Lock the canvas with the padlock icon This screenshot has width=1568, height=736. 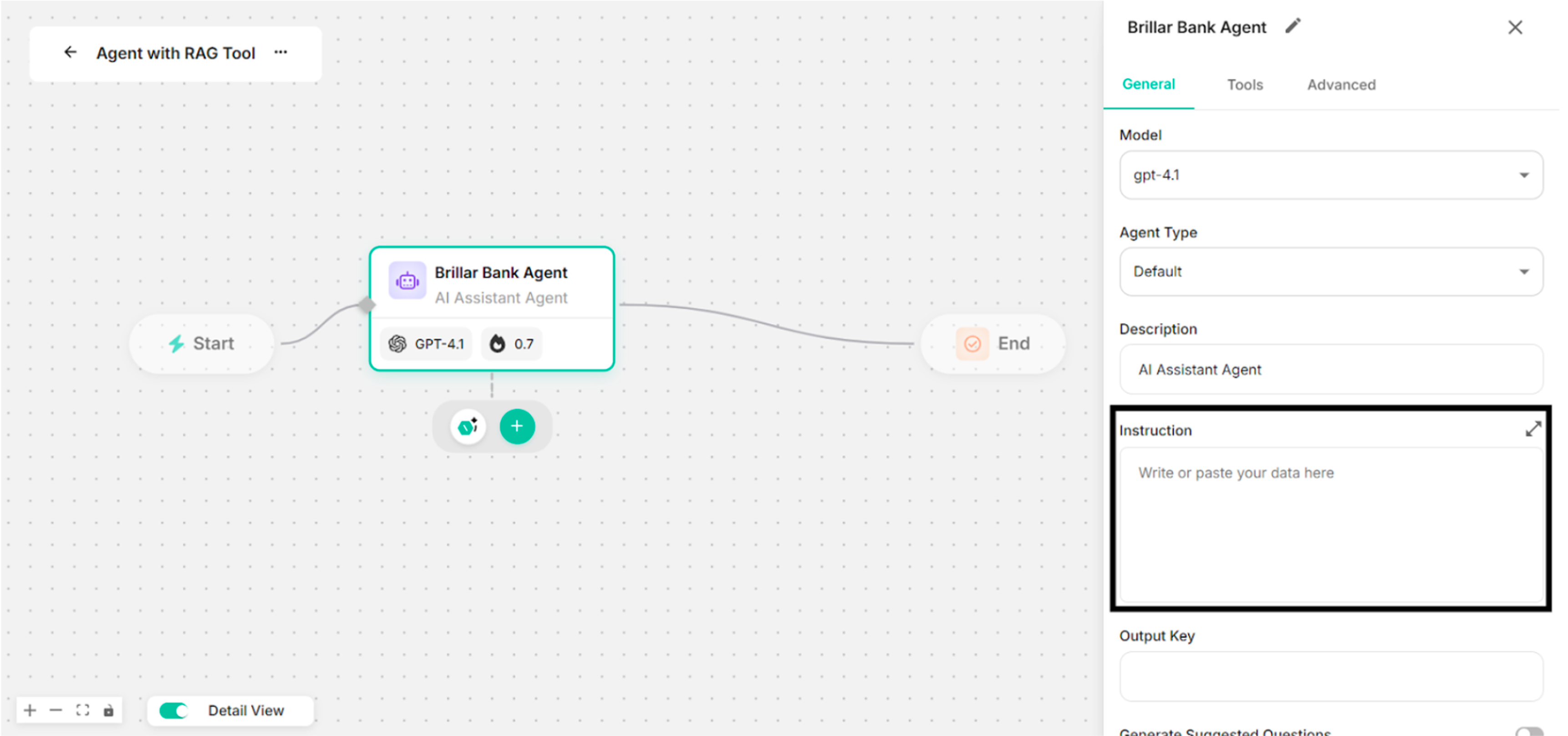[x=108, y=710]
